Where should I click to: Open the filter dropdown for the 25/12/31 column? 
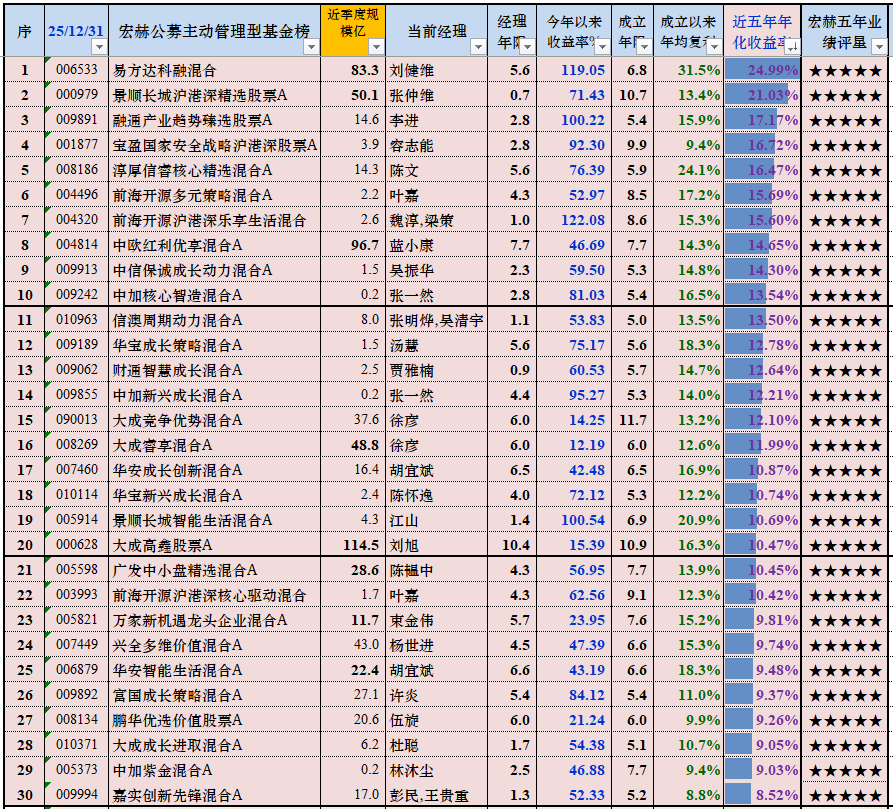click(99, 47)
